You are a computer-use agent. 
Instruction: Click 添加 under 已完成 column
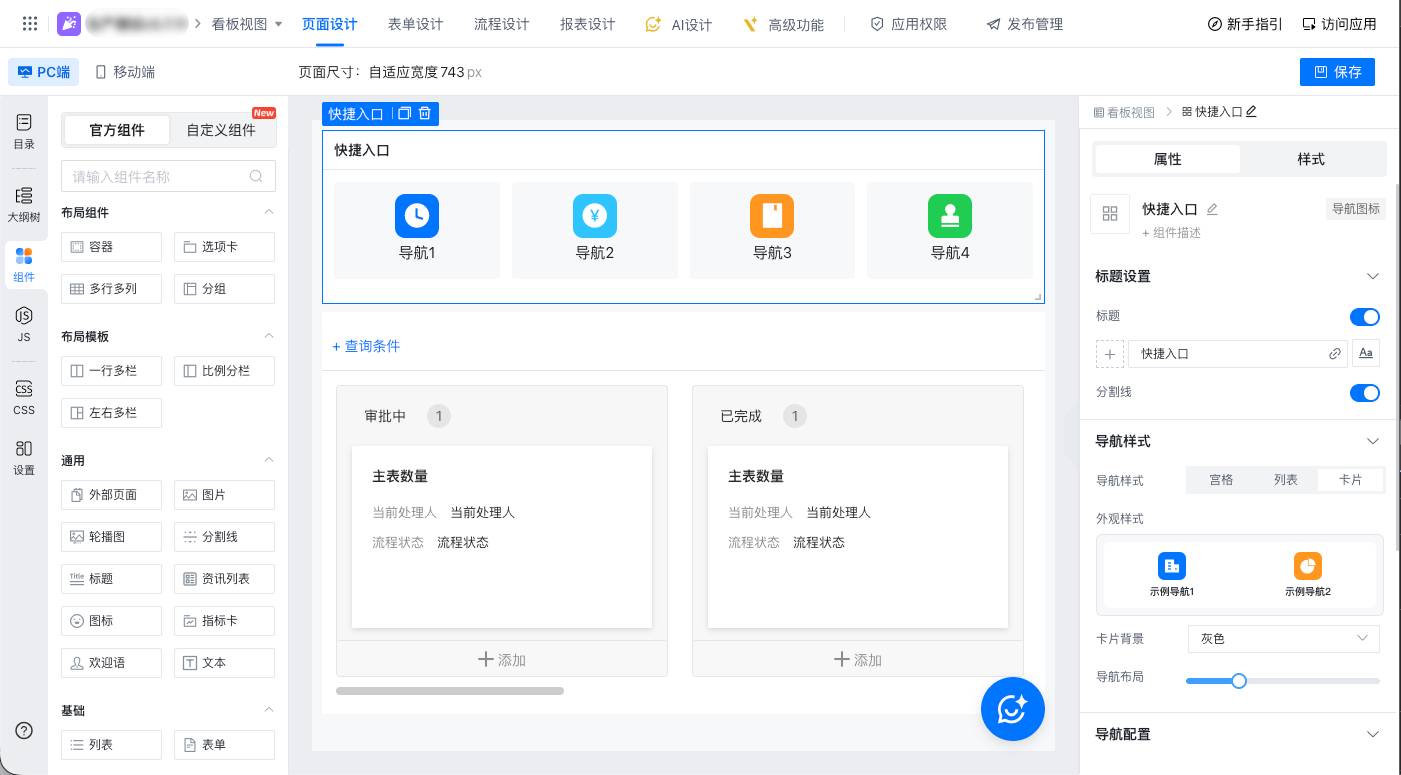point(858,659)
